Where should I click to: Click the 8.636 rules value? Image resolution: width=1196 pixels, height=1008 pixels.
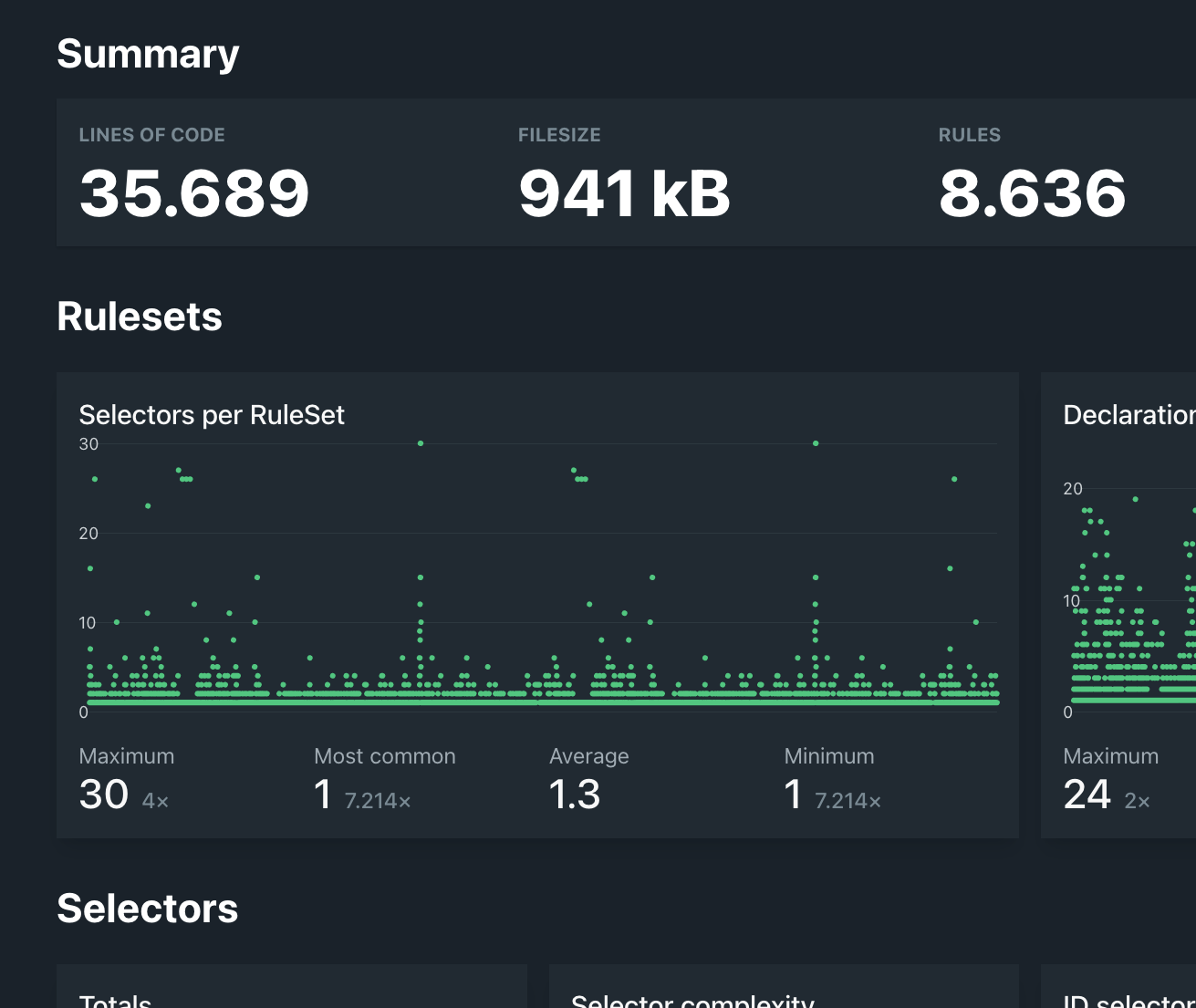(1032, 192)
